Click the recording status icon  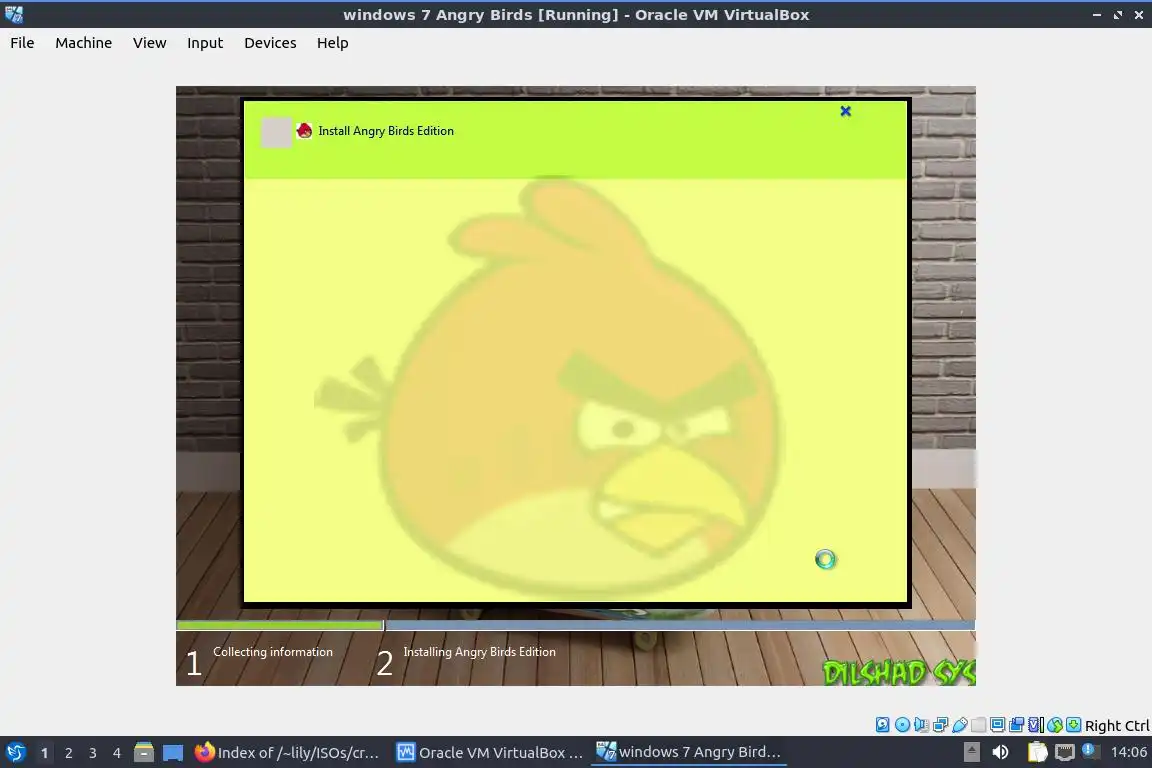pos(1017,725)
